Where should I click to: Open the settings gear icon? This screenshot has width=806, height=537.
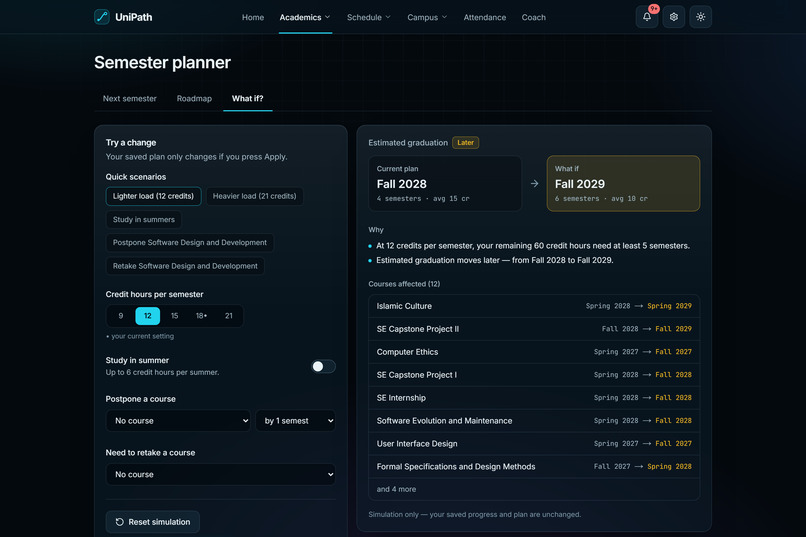(673, 17)
